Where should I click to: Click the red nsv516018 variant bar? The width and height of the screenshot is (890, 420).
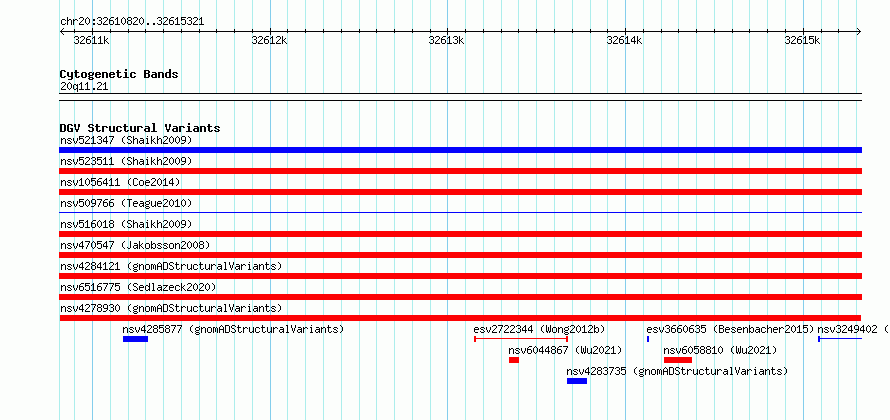[460, 234]
